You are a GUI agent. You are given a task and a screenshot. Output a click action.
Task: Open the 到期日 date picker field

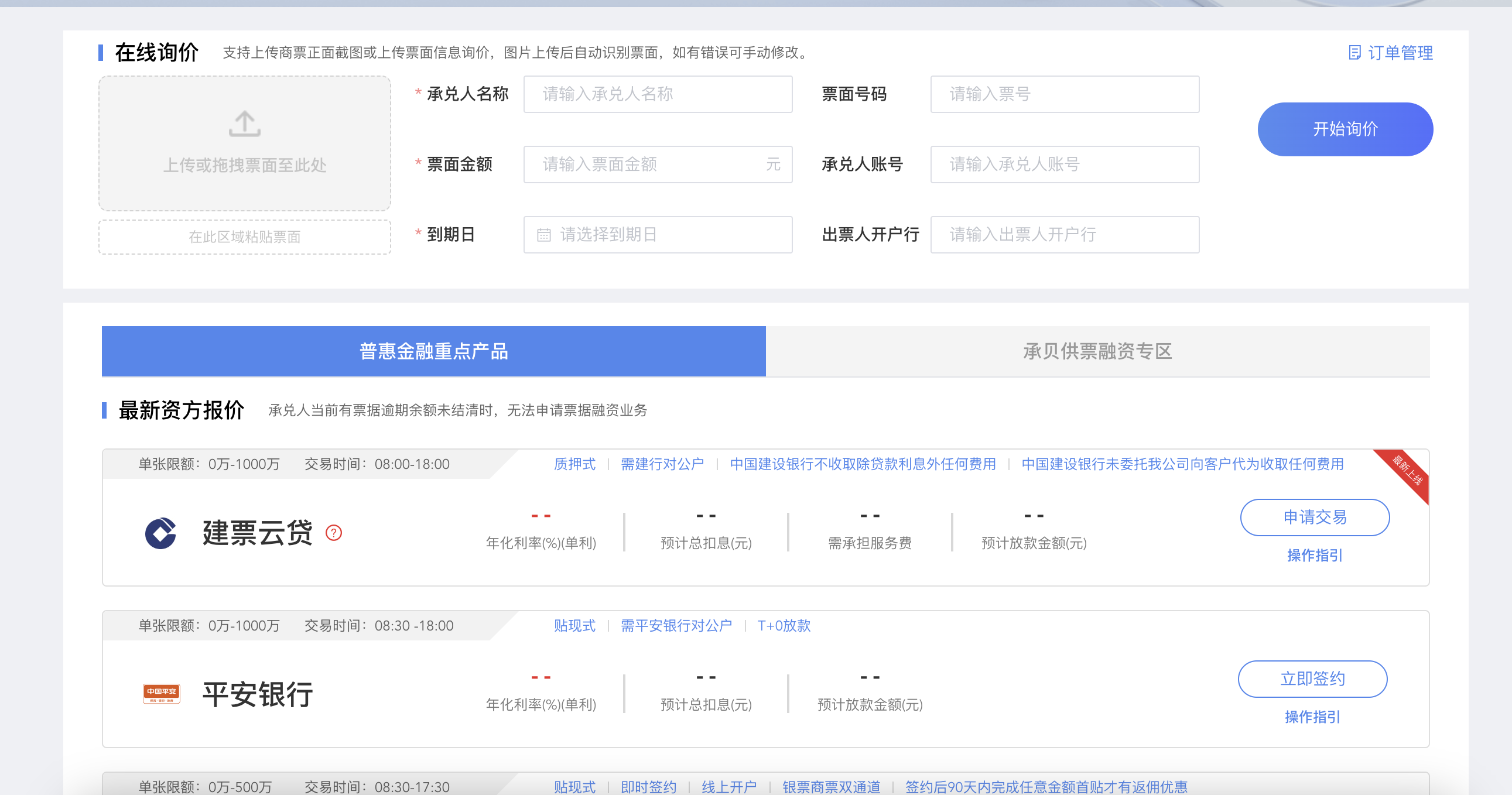(x=658, y=235)
